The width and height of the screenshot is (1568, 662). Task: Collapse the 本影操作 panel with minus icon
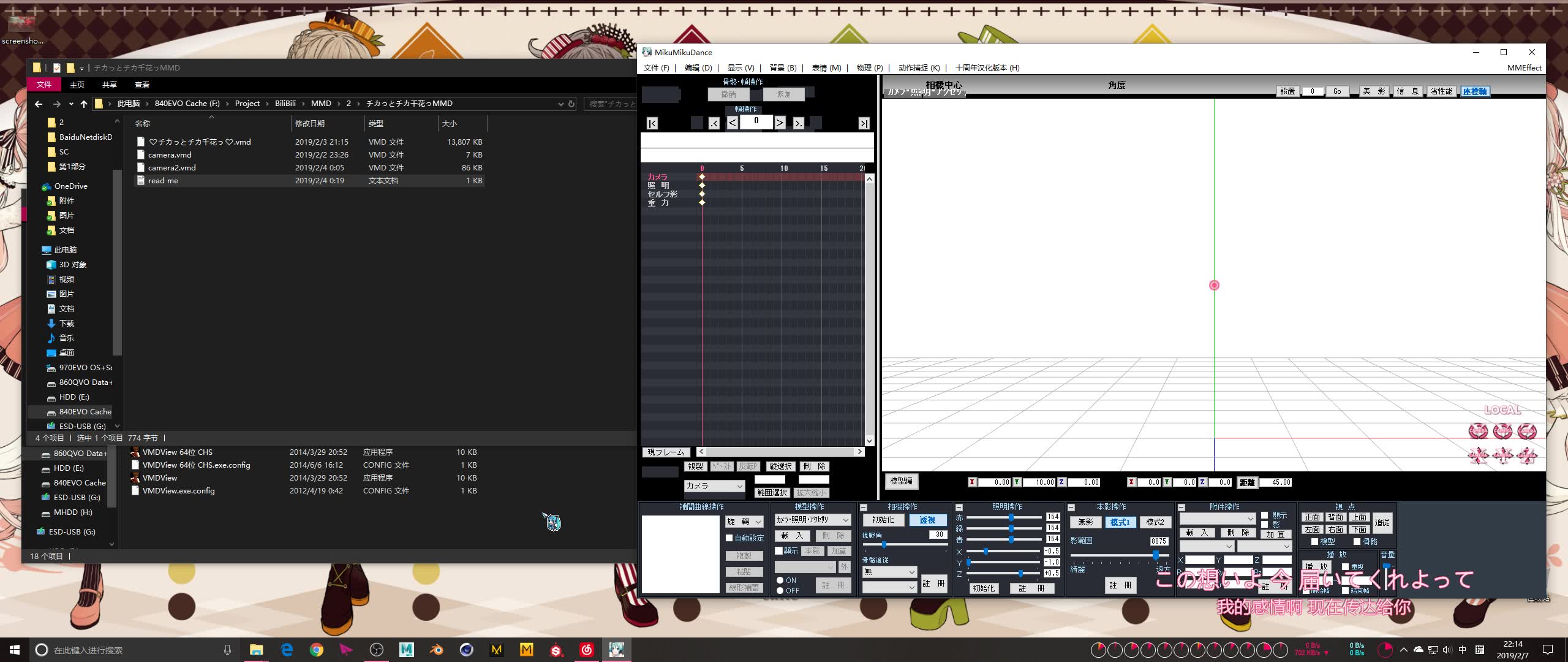tap(1071, 508)
